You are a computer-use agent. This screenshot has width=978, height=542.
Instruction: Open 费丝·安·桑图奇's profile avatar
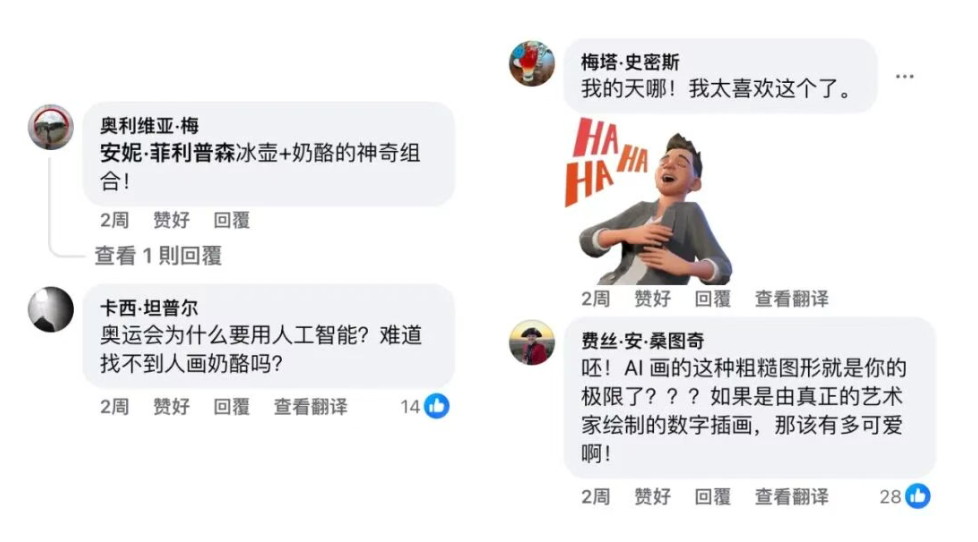pos(532,342)
